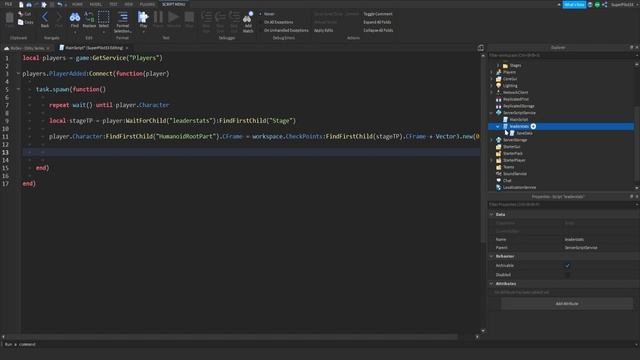Switch to the HOME ribbon tab

(77, 4)
